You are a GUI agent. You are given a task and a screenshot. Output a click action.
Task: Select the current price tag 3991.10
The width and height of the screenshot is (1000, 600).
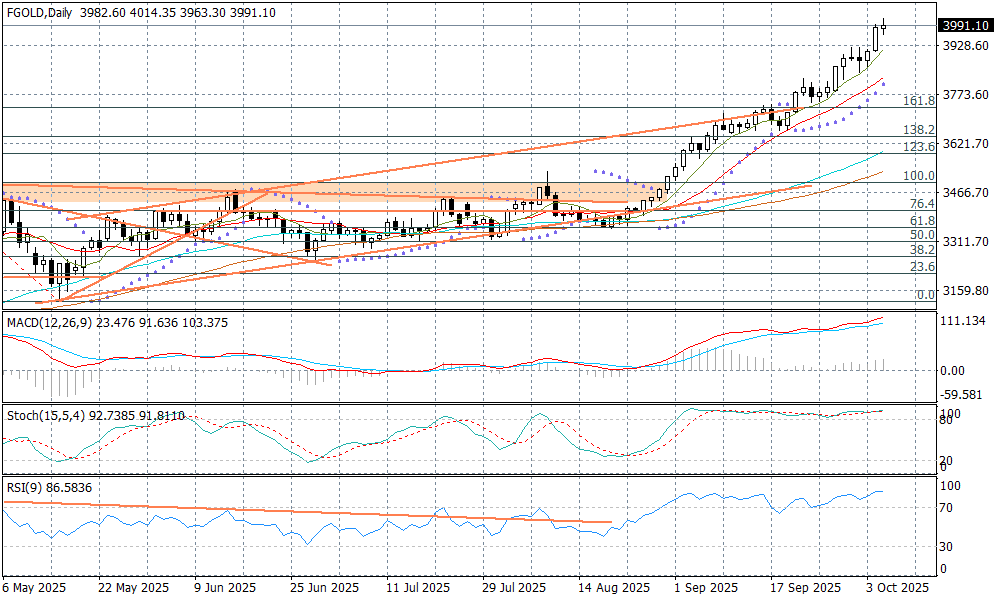click(966, 26)
